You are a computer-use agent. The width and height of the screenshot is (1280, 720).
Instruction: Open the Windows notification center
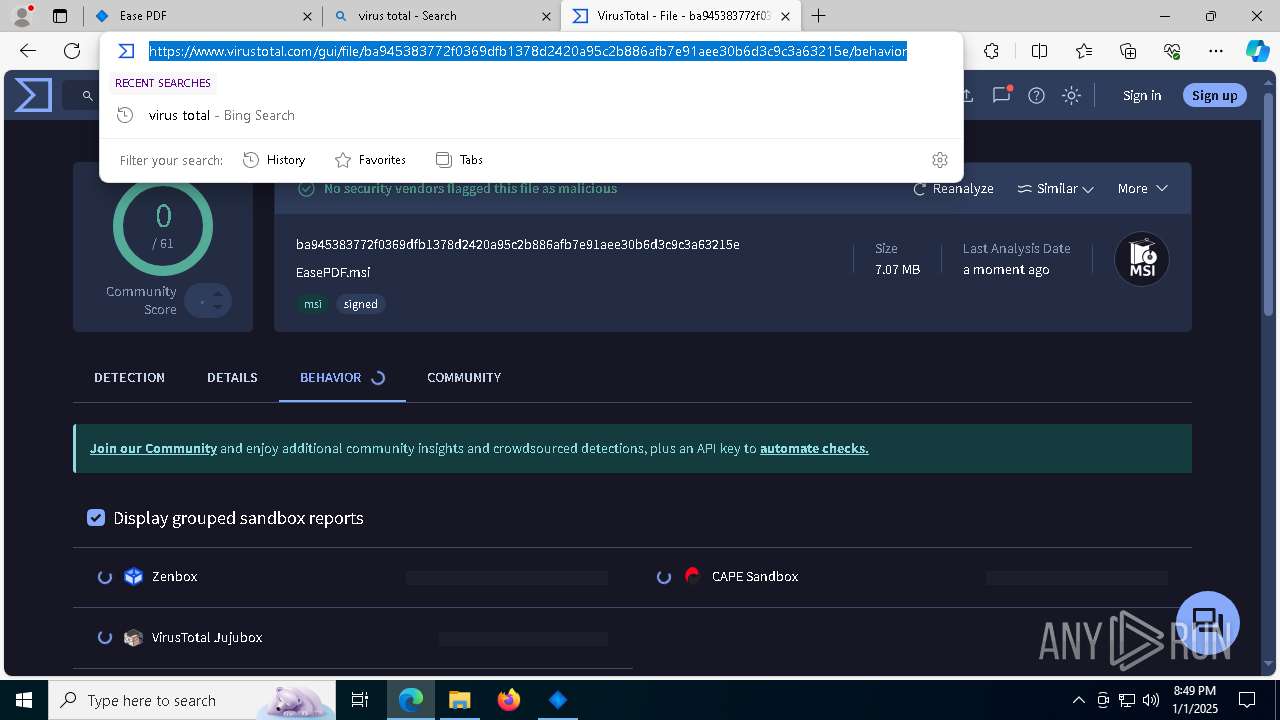click(1247, 700)
